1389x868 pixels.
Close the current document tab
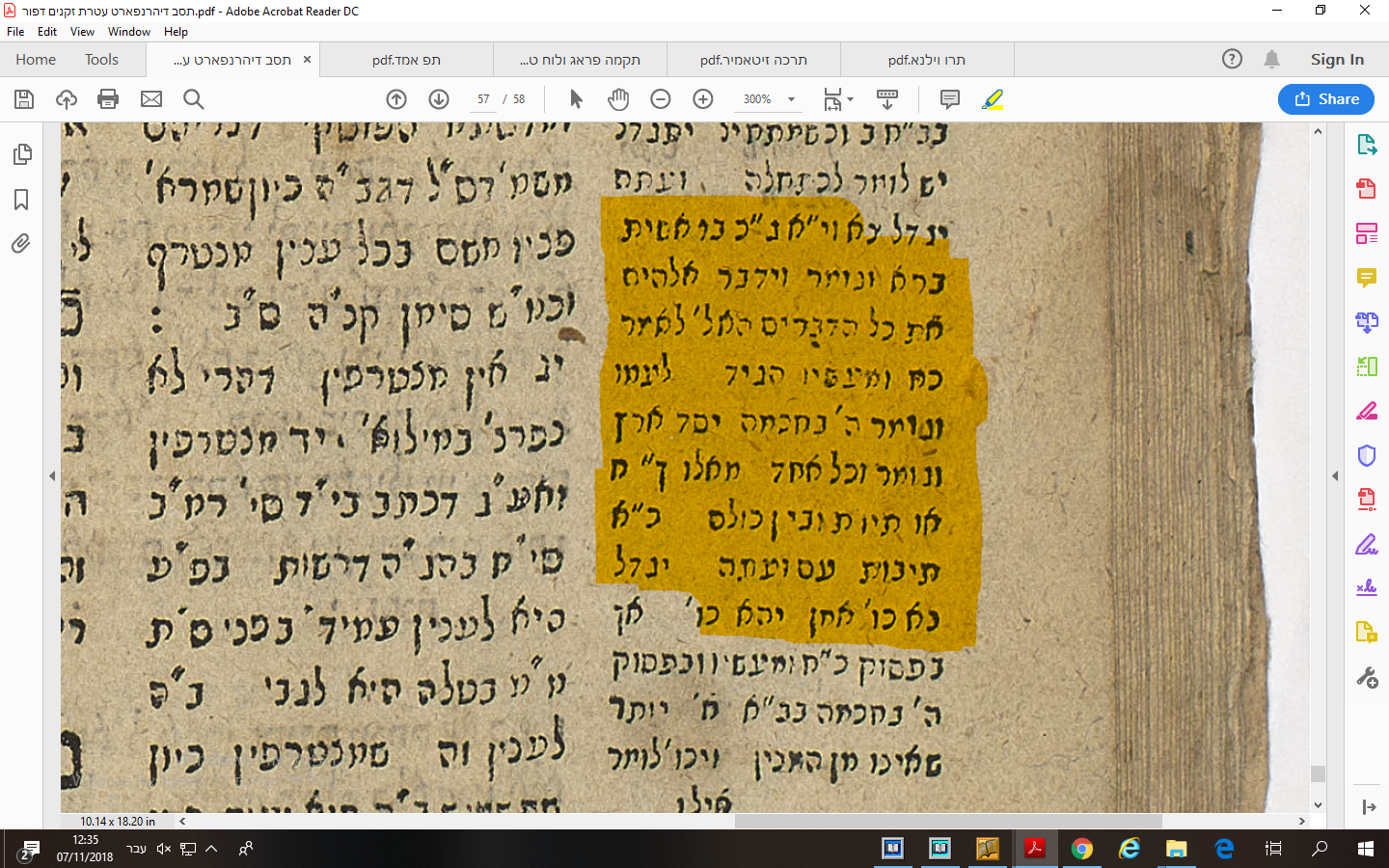307,60
